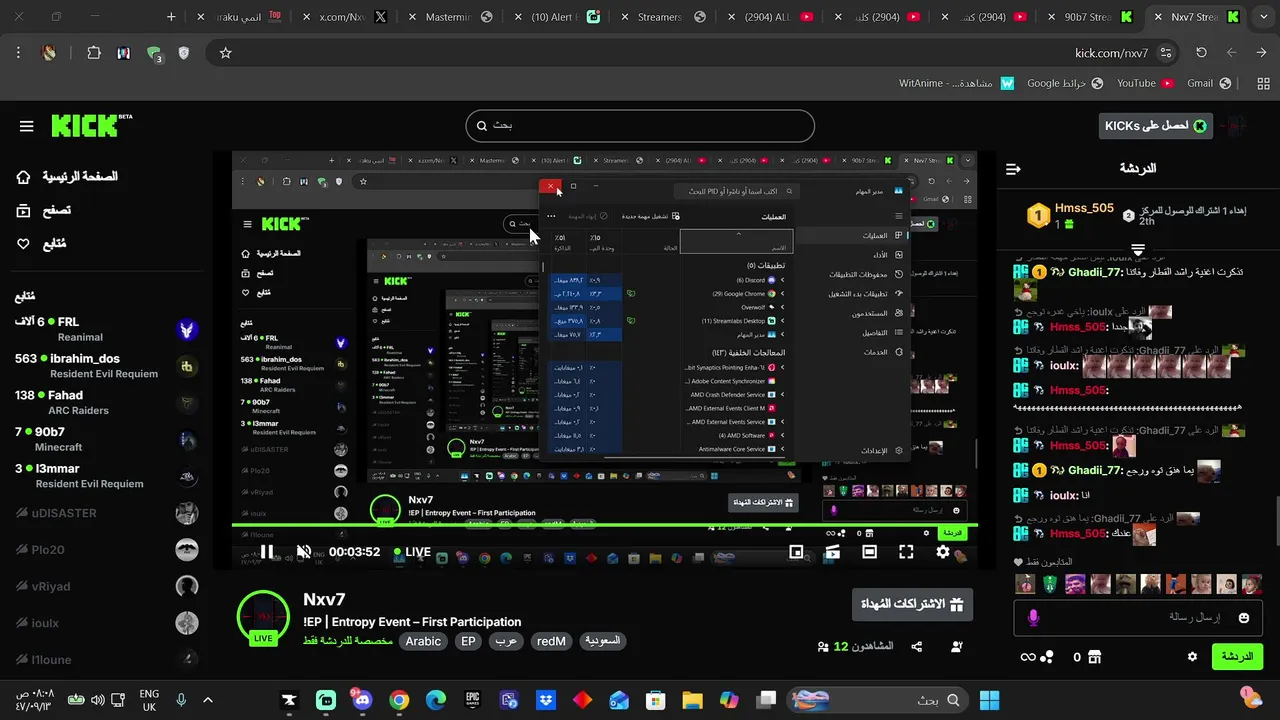Bookmark this page star icon

[x=226, y=53]
